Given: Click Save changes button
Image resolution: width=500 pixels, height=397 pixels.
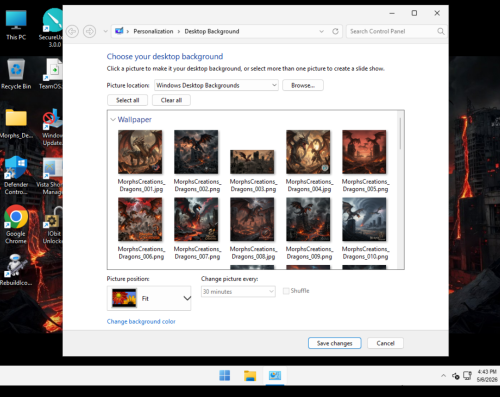Looking at the screenshot, I should pyautogui.click(x=335, y=343).
